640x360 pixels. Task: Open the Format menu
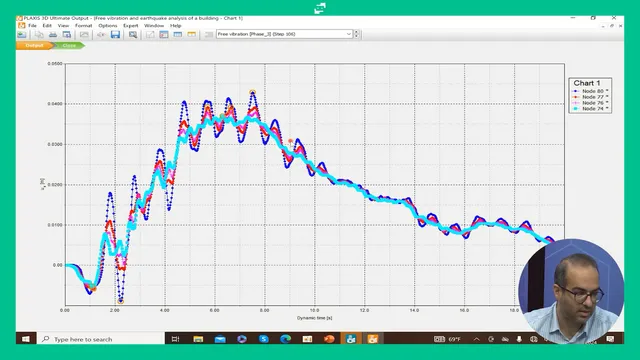pos(83,25)
